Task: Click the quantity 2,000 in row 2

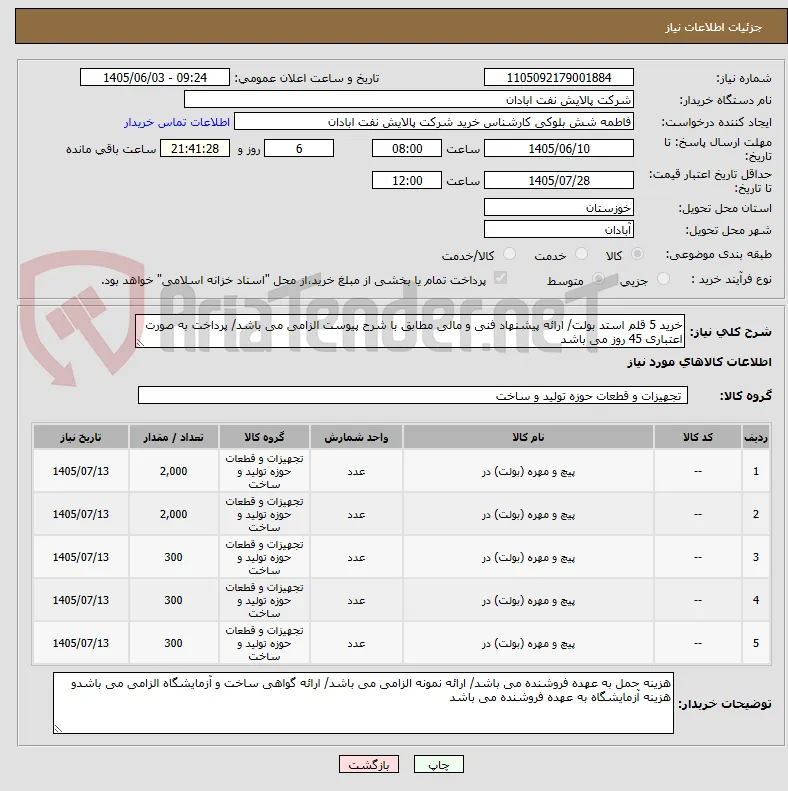Action: tap(174, 514)
